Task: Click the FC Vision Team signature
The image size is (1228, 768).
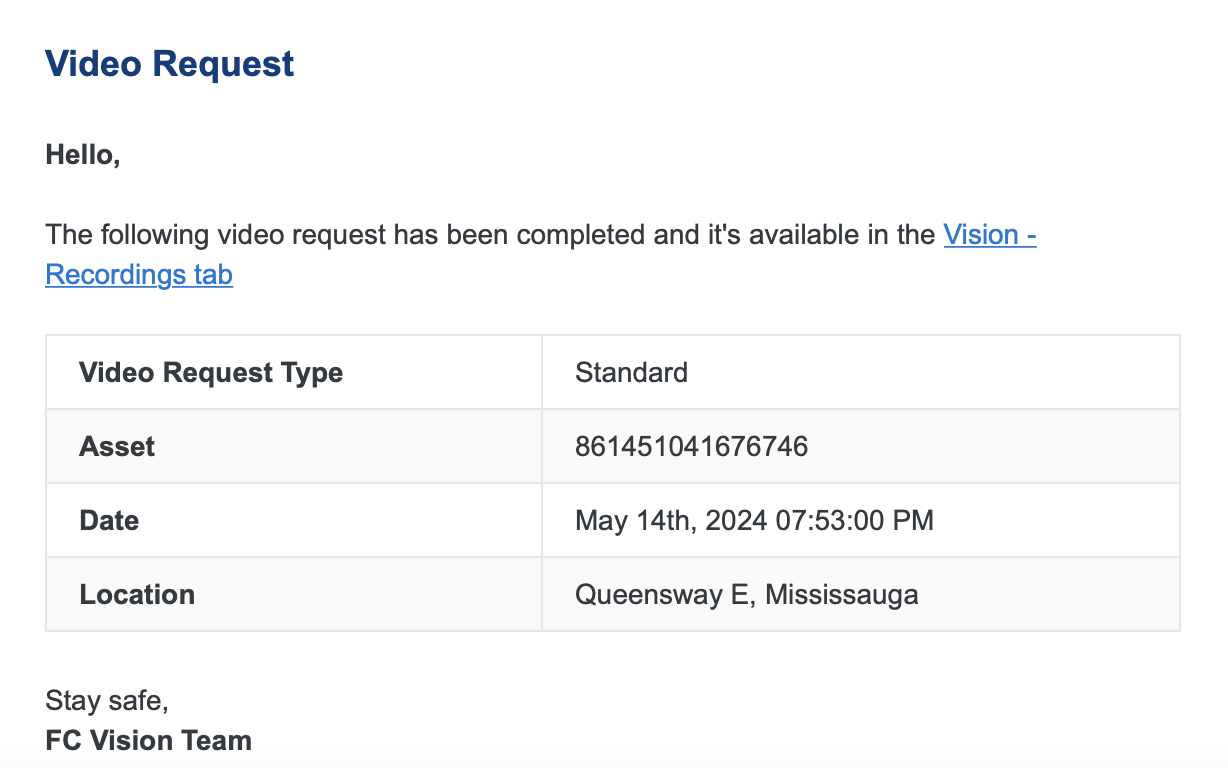Action: tap(149, 741)
